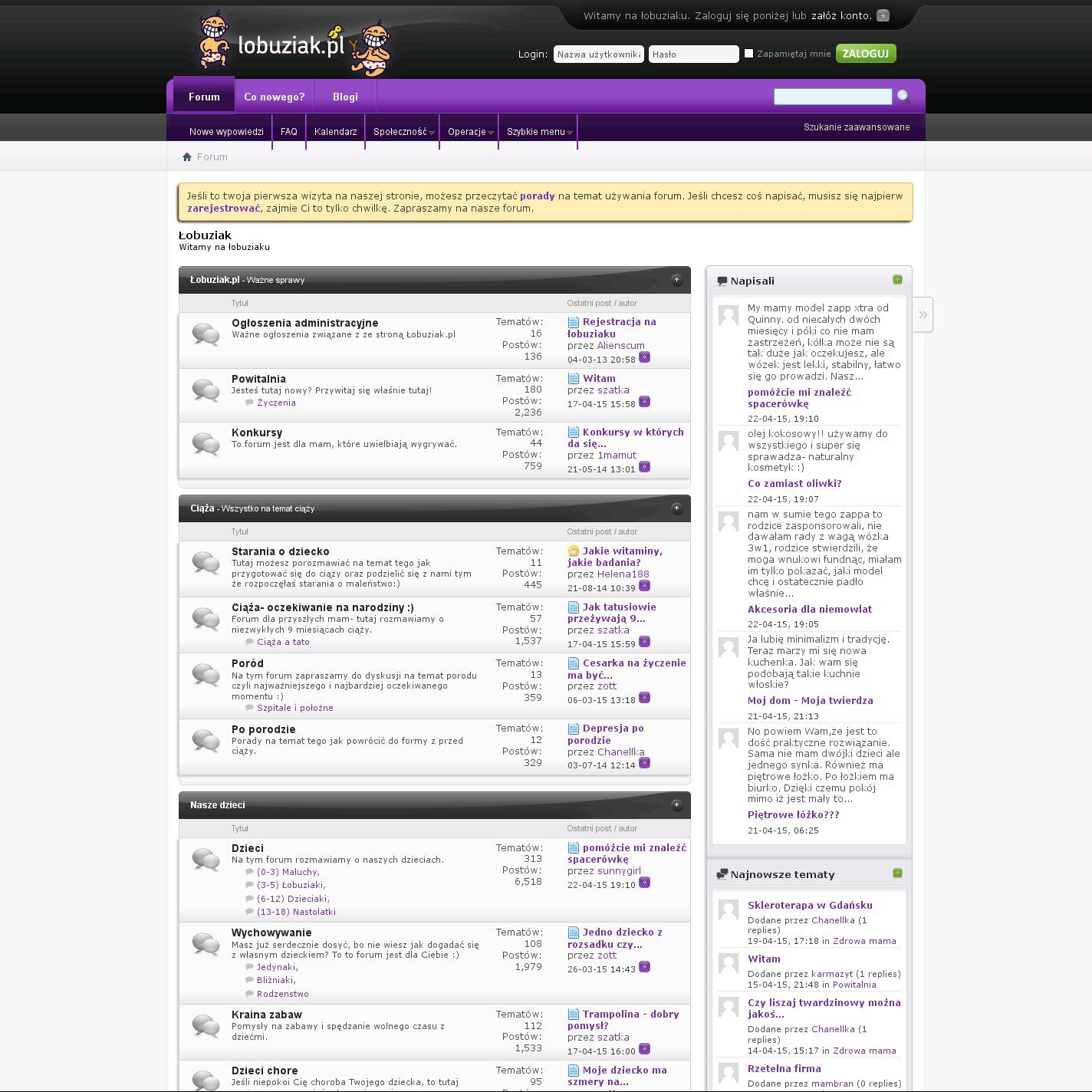Collapse the Napisali sidebar block
This screenshot has width=1092, height=1092.
click(x=897, y=280)
